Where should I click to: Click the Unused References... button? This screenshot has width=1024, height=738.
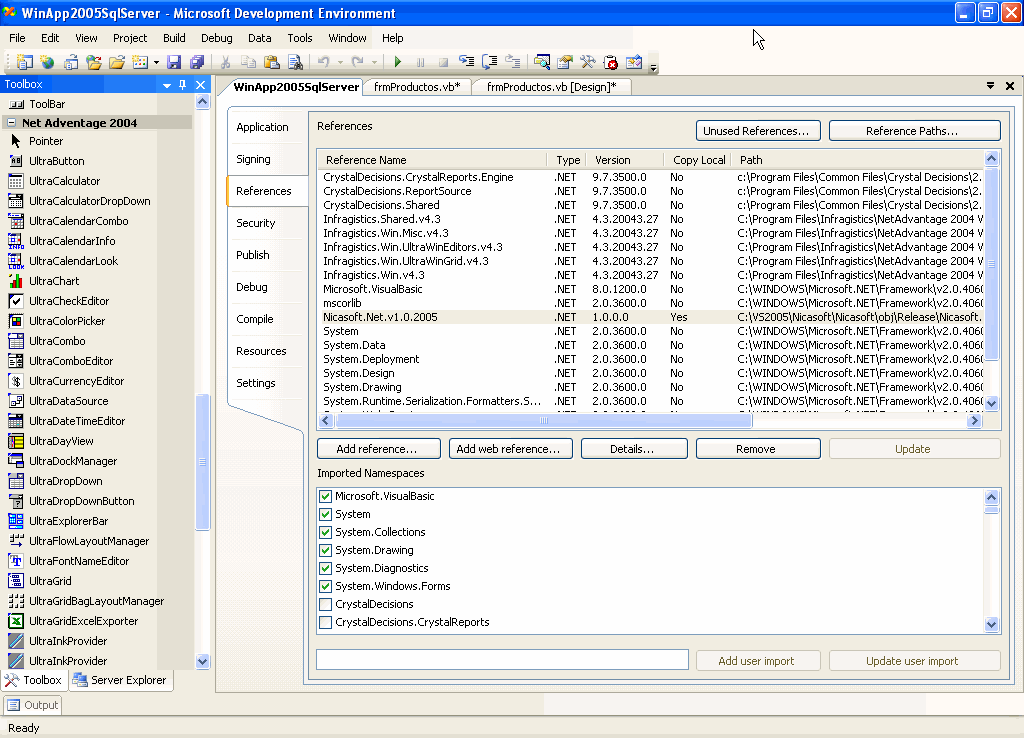[757, 131]
